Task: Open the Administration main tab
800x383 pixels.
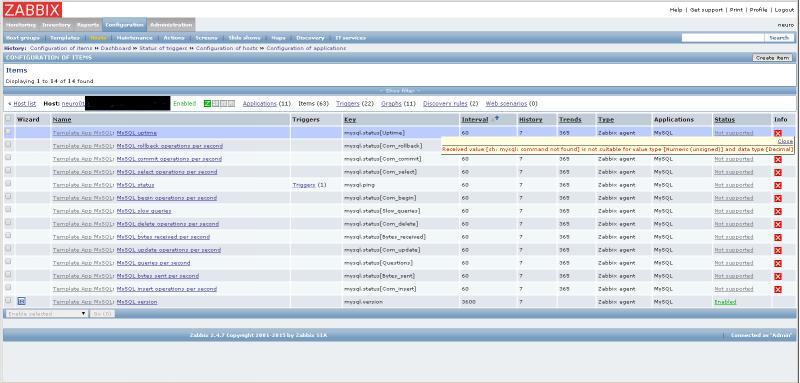Action: [x=171, y=25]
